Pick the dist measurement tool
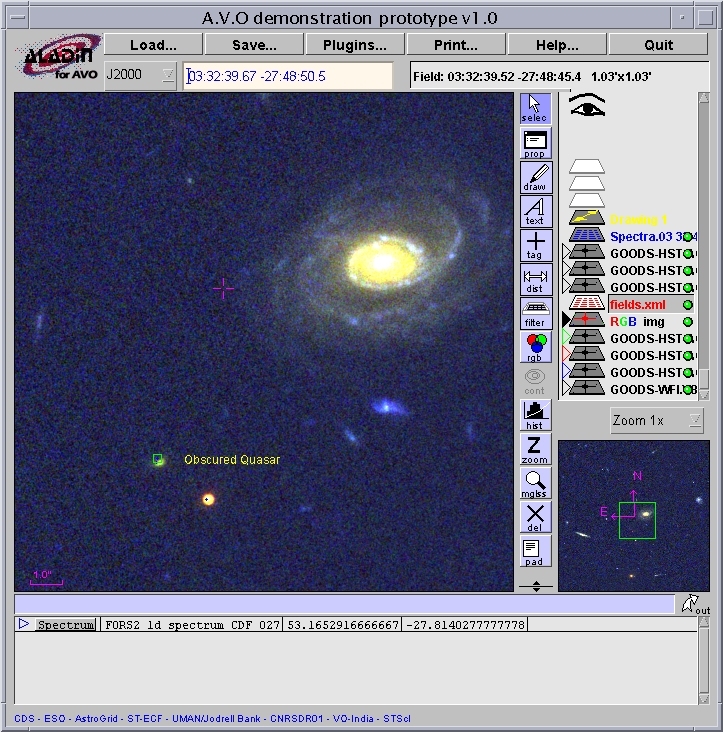Viewport: 723px width, 732px height. click(535, 280)
